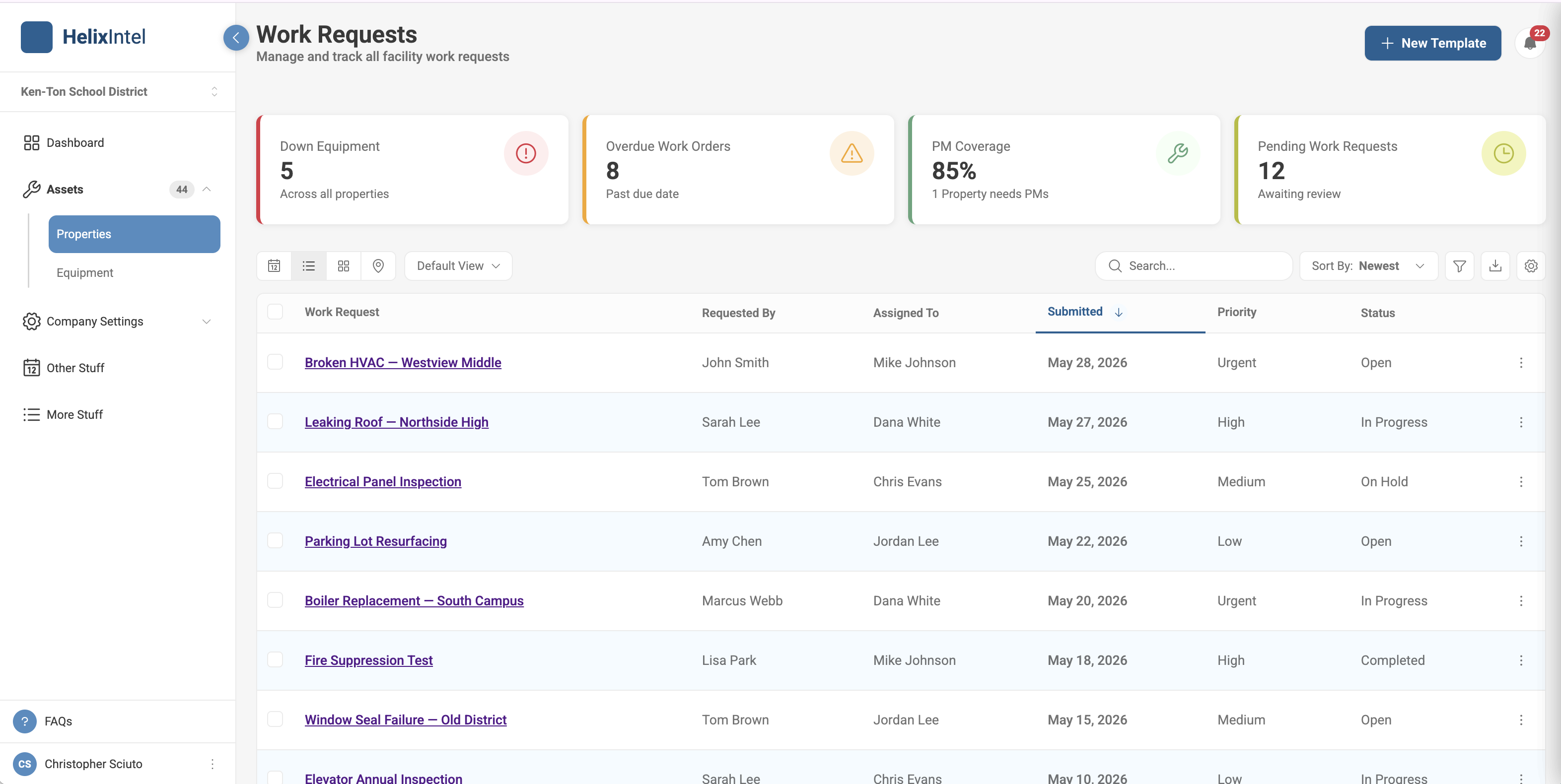Click the Priority column header
Viewport: 1561px width, 784px height.
tap(1237, 312)
